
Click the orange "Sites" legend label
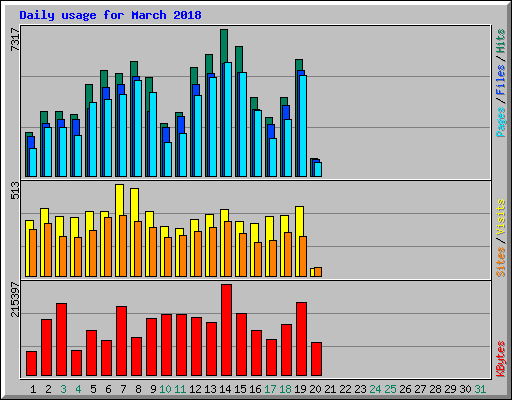(501, 262)
